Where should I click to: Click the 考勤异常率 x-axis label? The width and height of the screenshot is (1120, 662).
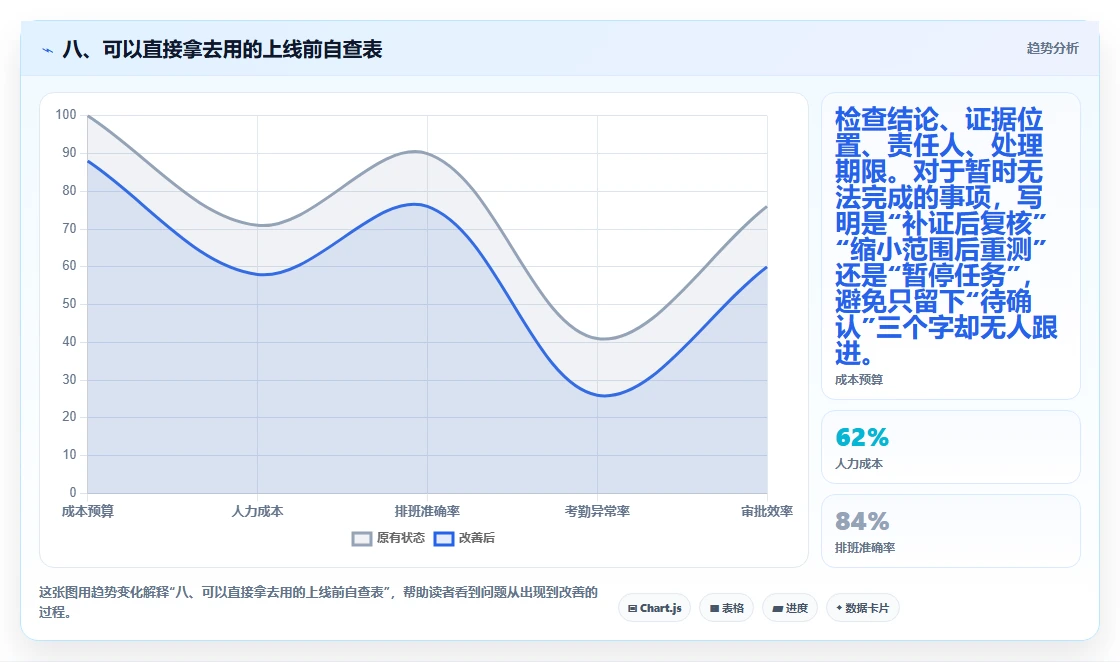[597, 511]
